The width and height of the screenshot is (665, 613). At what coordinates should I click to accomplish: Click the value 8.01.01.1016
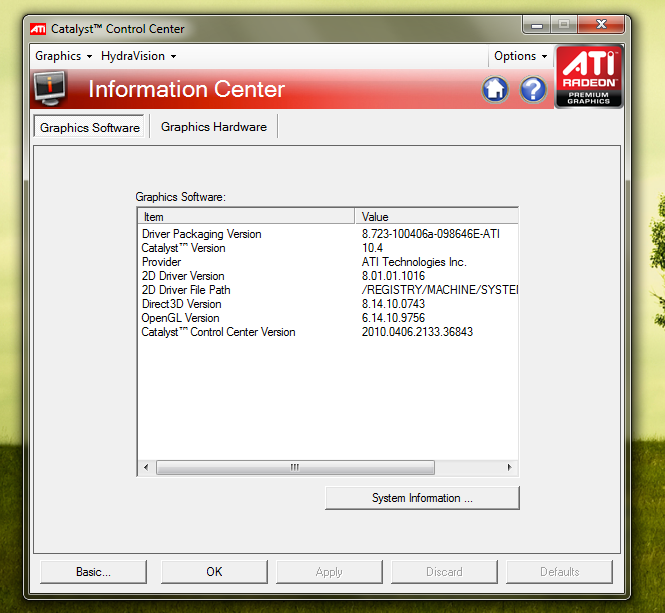pyautogui.click(x=393, y=276)
